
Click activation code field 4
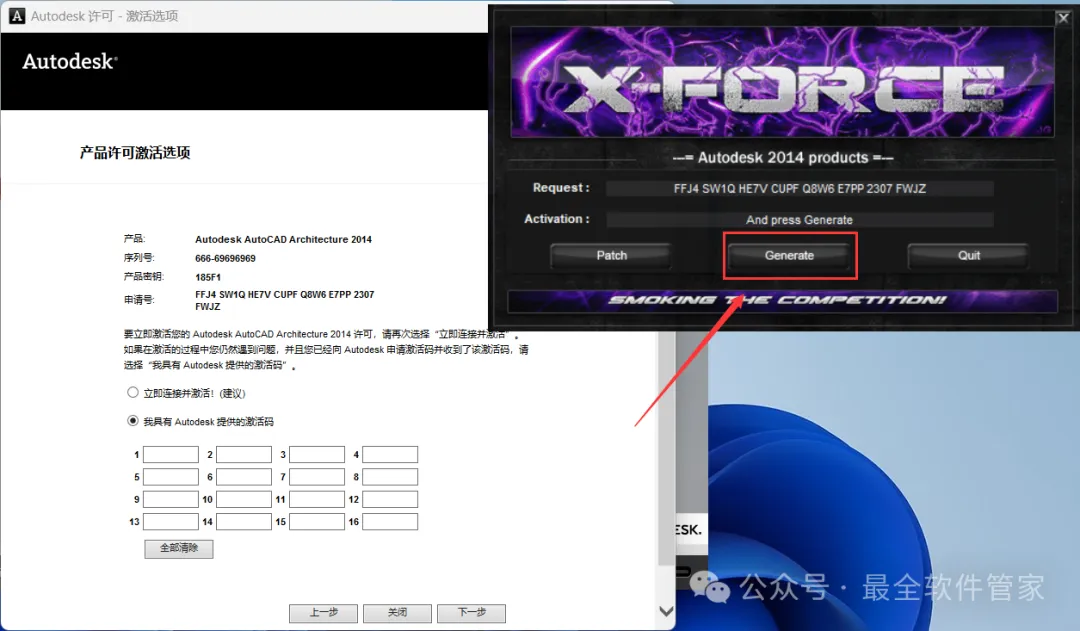(x=390, y=455)
